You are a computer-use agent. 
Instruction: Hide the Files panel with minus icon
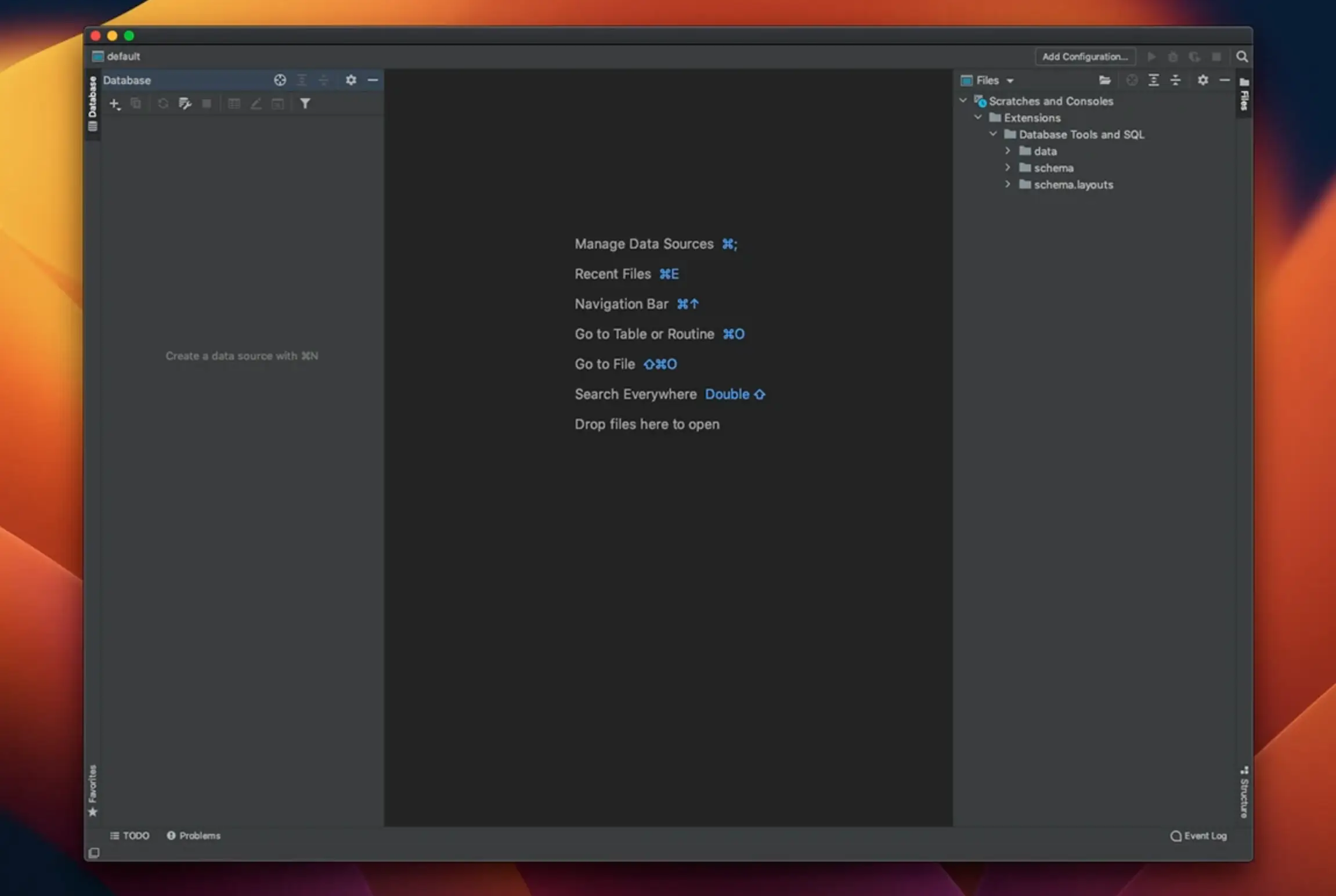point(1225,80)
